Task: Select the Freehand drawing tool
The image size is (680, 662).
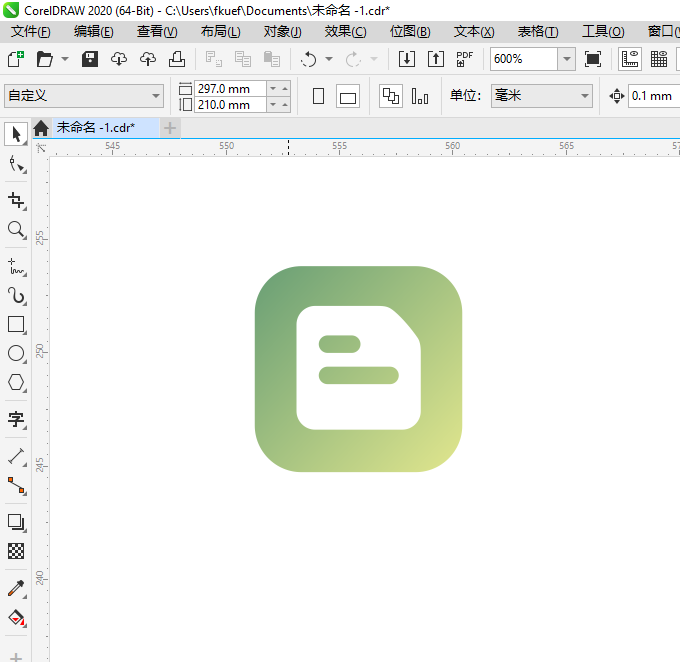Action: point(16,266)
